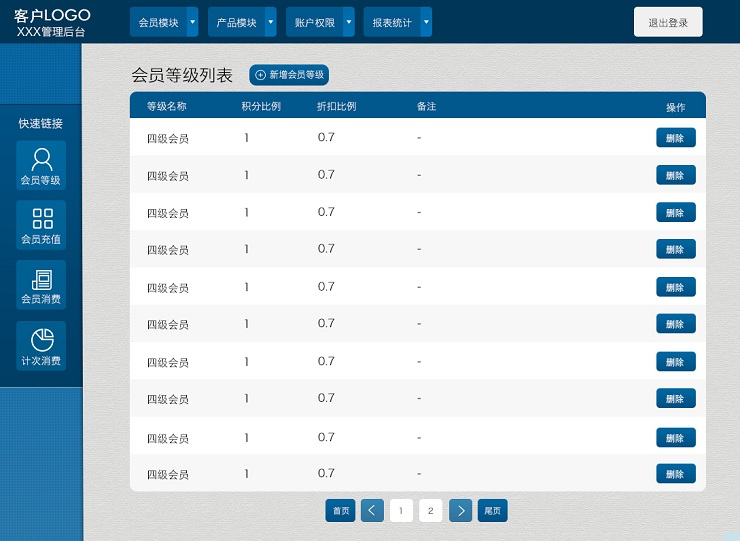Image resolution: width=740 pixels, height=541 pixels.
Task: Select page 2 in pagination
Action: [x=430, y=511]
